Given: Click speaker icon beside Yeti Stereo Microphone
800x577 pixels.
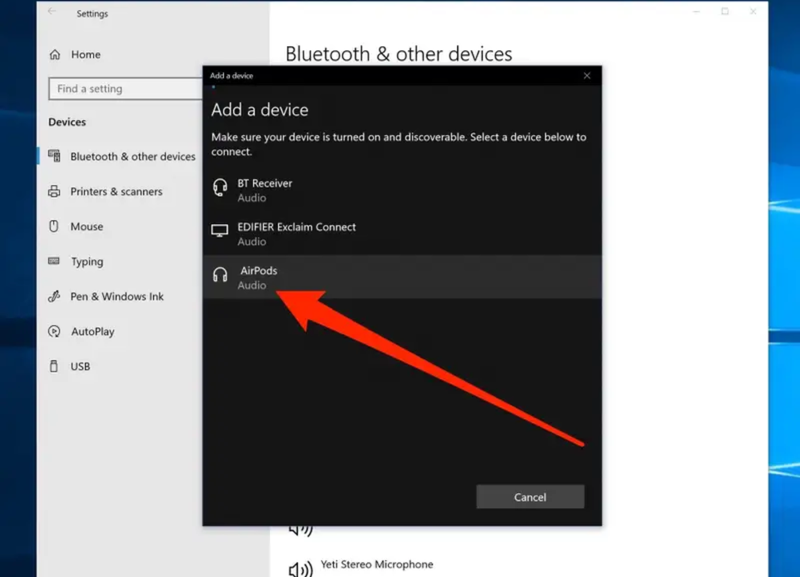Looking at the screenshot, I should [x=301, y=569].
